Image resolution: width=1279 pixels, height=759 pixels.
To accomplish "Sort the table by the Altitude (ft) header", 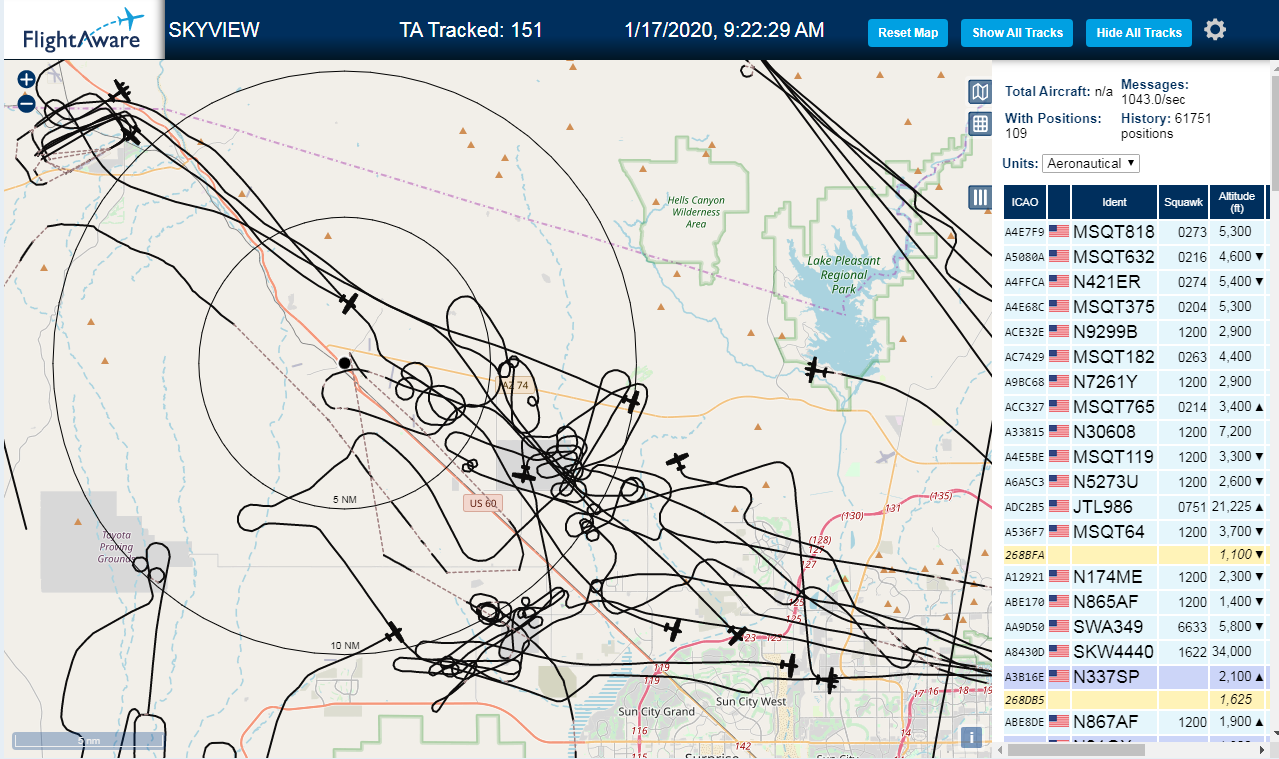I will point(1237,202).
